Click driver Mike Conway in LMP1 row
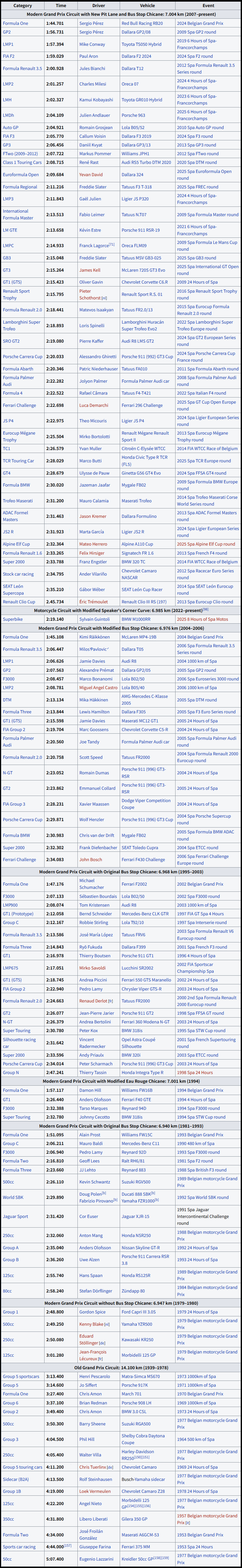The image size is (242, 1568). coord(92,45)
